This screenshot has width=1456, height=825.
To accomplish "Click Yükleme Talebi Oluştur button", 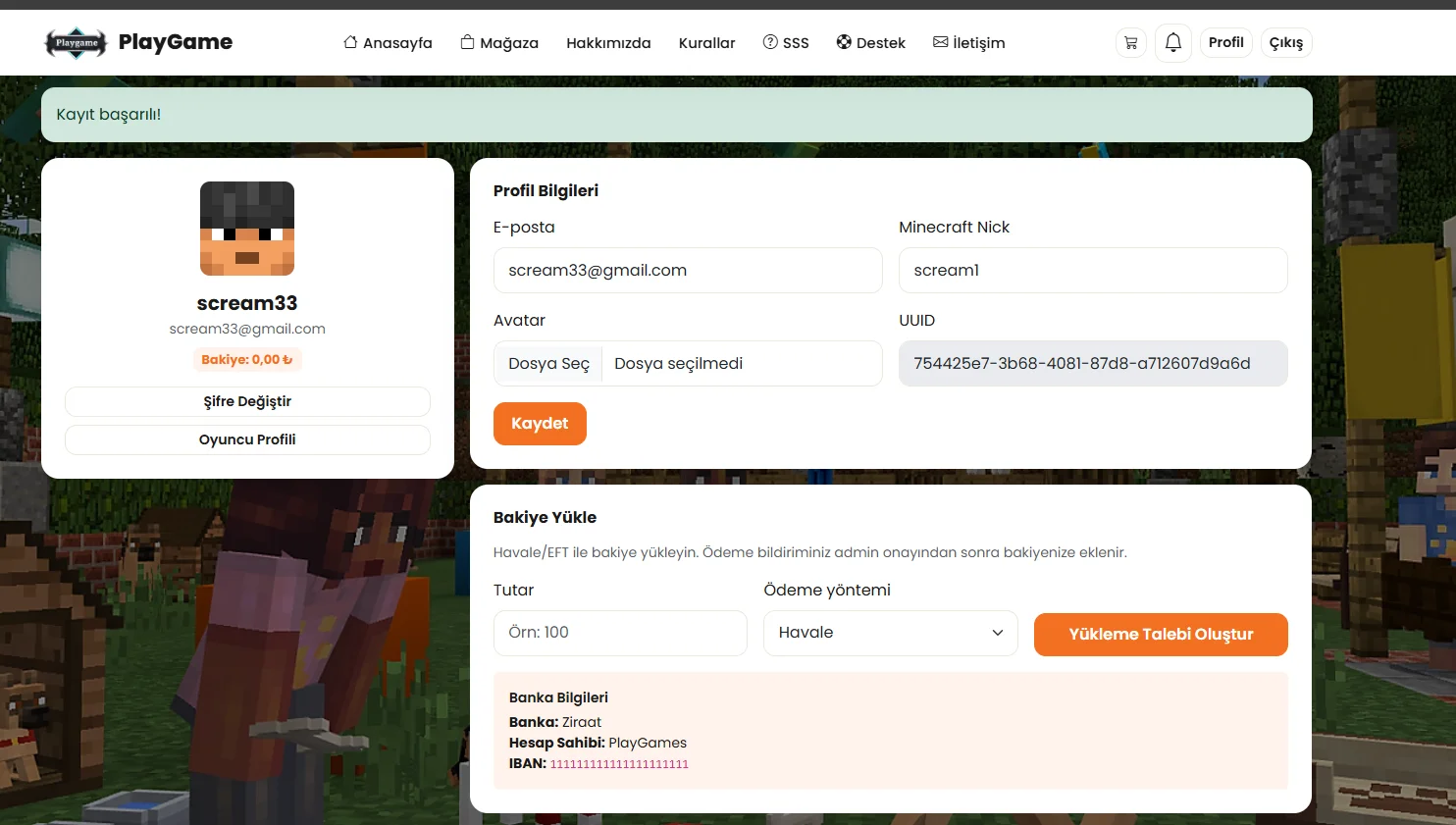I will (x=1161, y=635).
